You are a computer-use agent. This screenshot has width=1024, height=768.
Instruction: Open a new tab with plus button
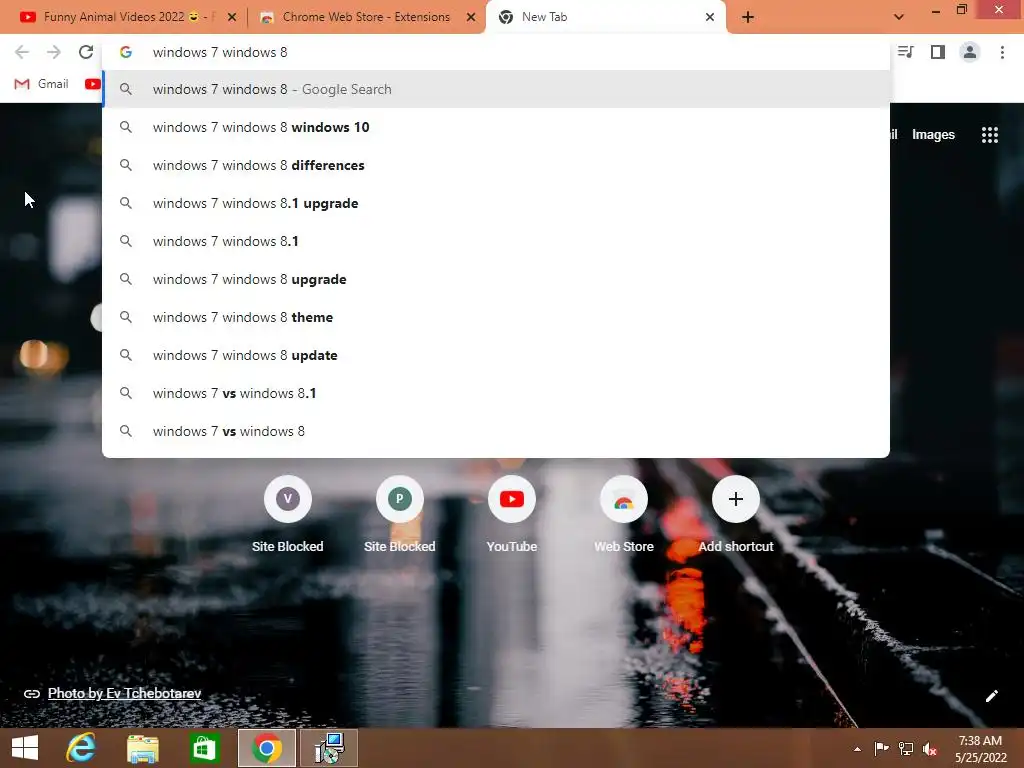tap(748, 17)
